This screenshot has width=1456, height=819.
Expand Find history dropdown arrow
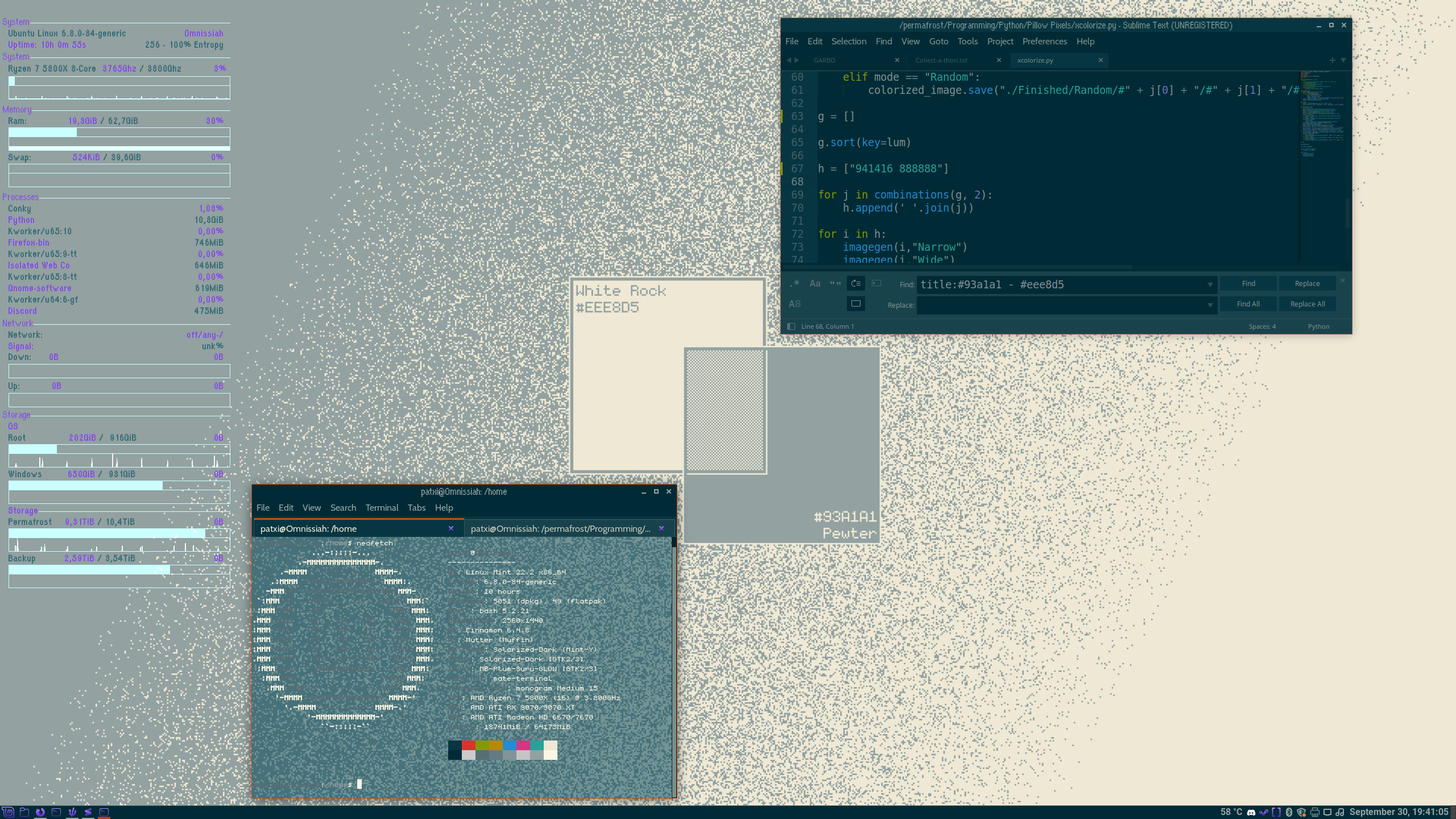1210,284
